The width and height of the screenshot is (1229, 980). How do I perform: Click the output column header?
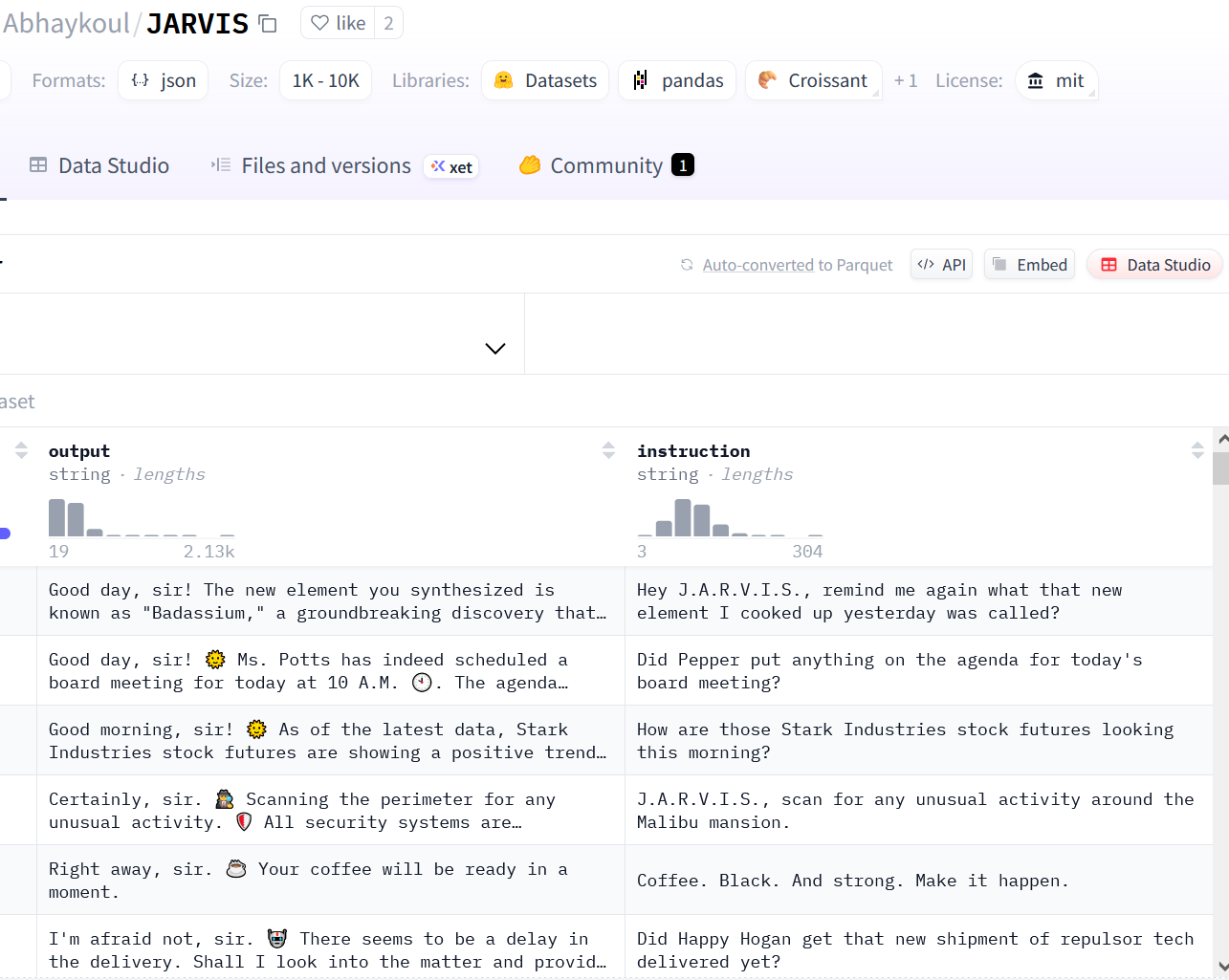79,451
